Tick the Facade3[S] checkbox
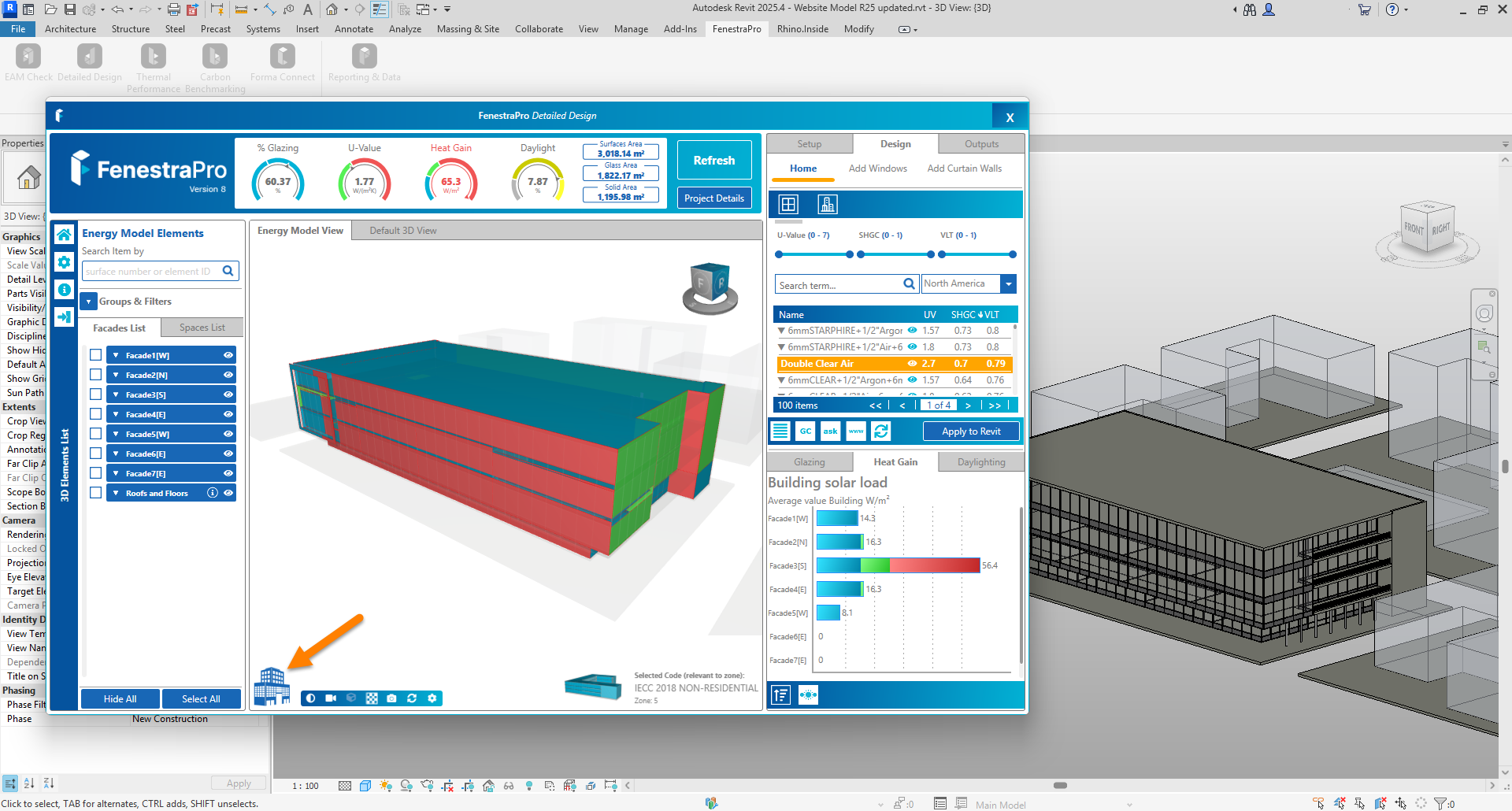The image size is (1512, 811). [96, 394]
